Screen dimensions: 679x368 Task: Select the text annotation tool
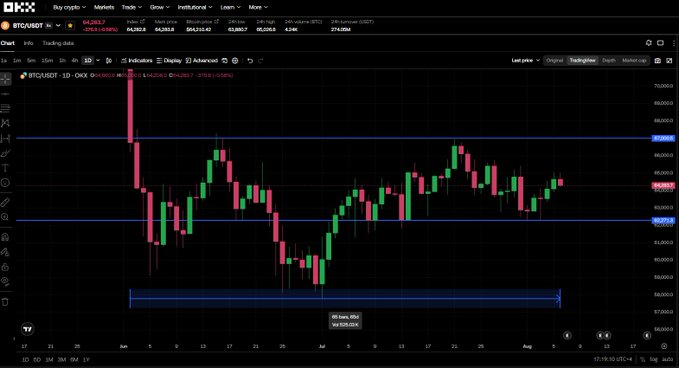click(5, 168)
